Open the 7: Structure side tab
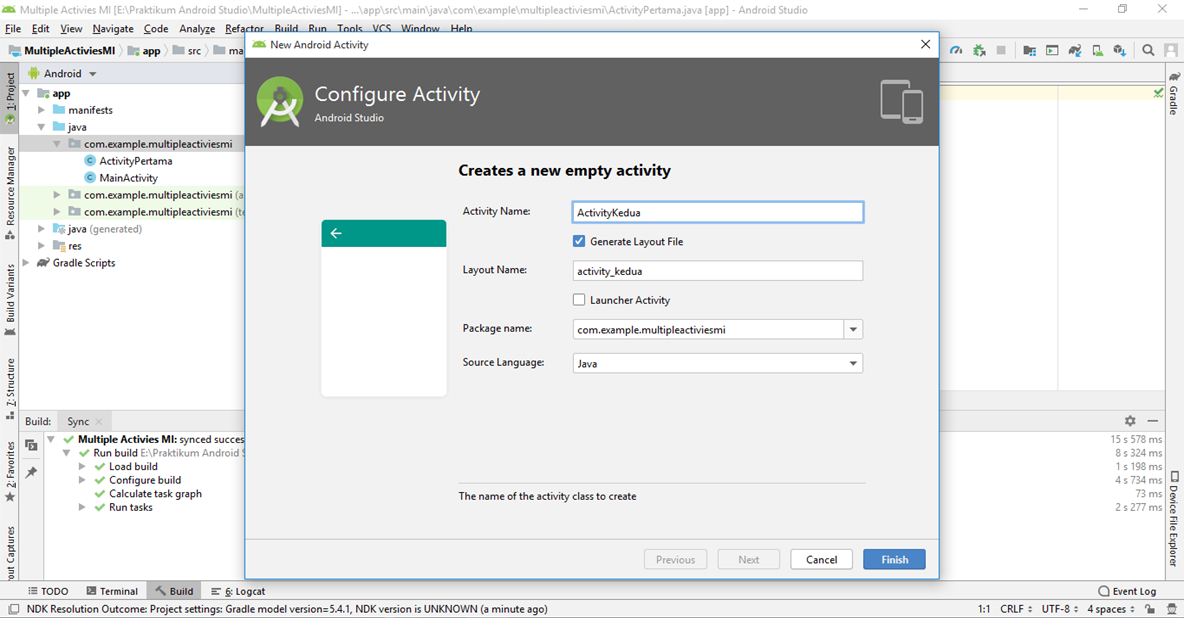This screenshot has width=1184, height=618. [10, 388]
